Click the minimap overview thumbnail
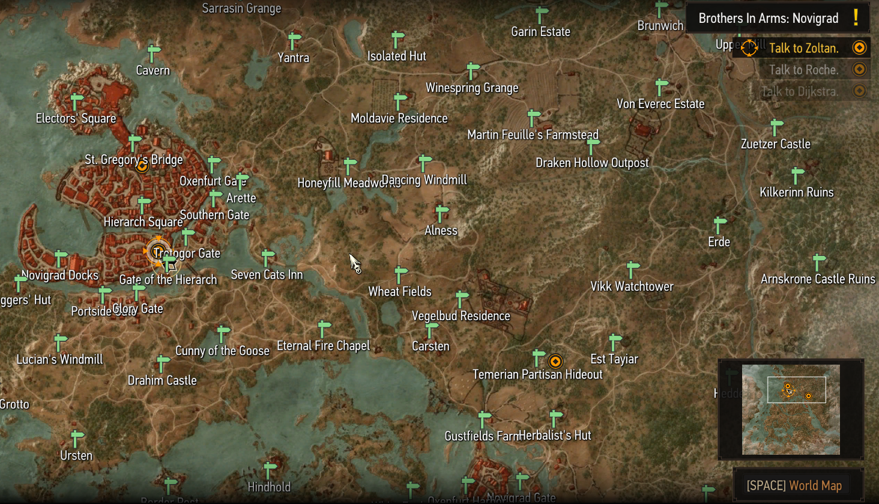879x504 pixels. (791, 409)
